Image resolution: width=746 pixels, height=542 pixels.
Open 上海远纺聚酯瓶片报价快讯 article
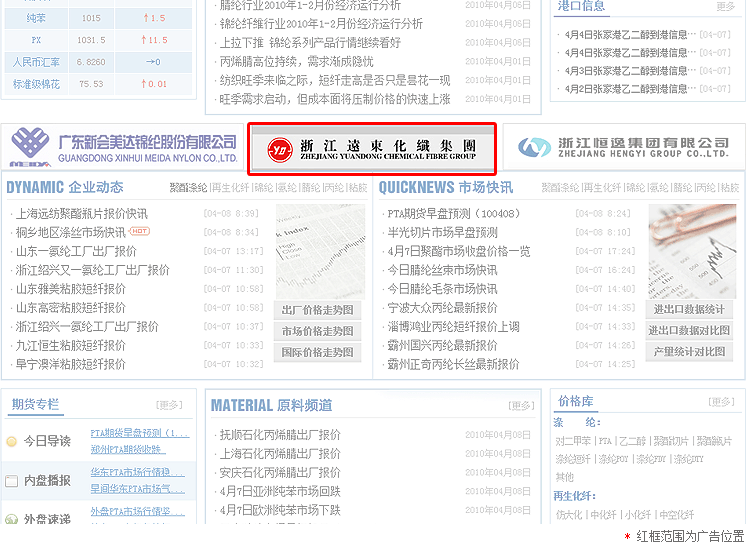81,214
